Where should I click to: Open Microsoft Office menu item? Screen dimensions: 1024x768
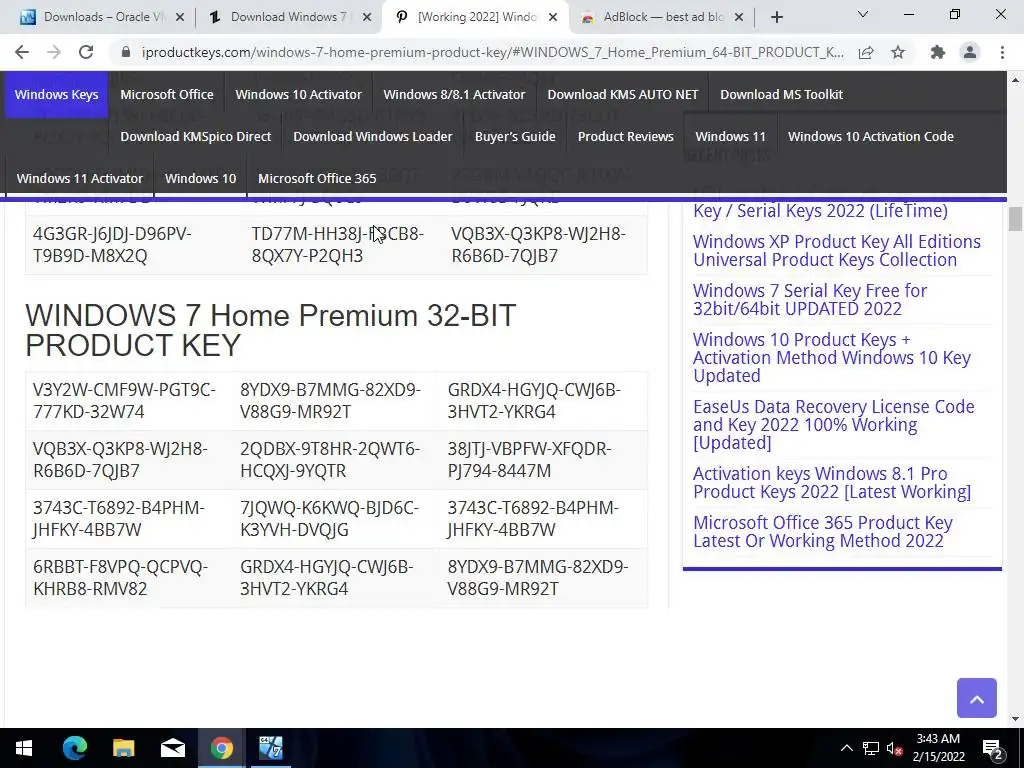[x=167, y=95]
